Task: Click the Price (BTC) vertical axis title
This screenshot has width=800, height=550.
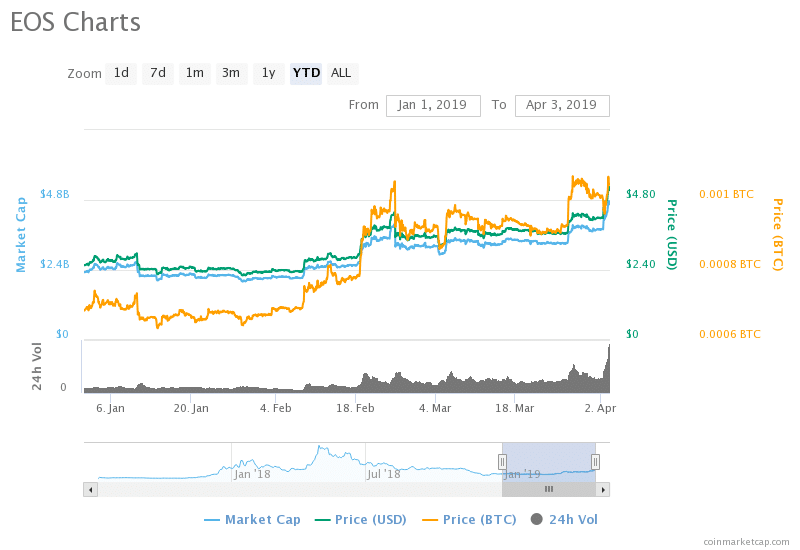Action: [777, 235]
